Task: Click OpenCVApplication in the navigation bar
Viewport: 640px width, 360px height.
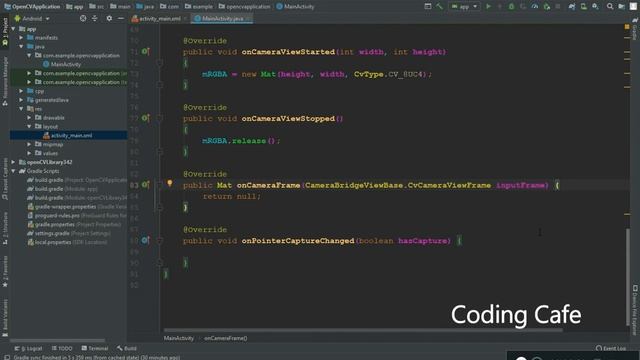Action: click(32, 7)
